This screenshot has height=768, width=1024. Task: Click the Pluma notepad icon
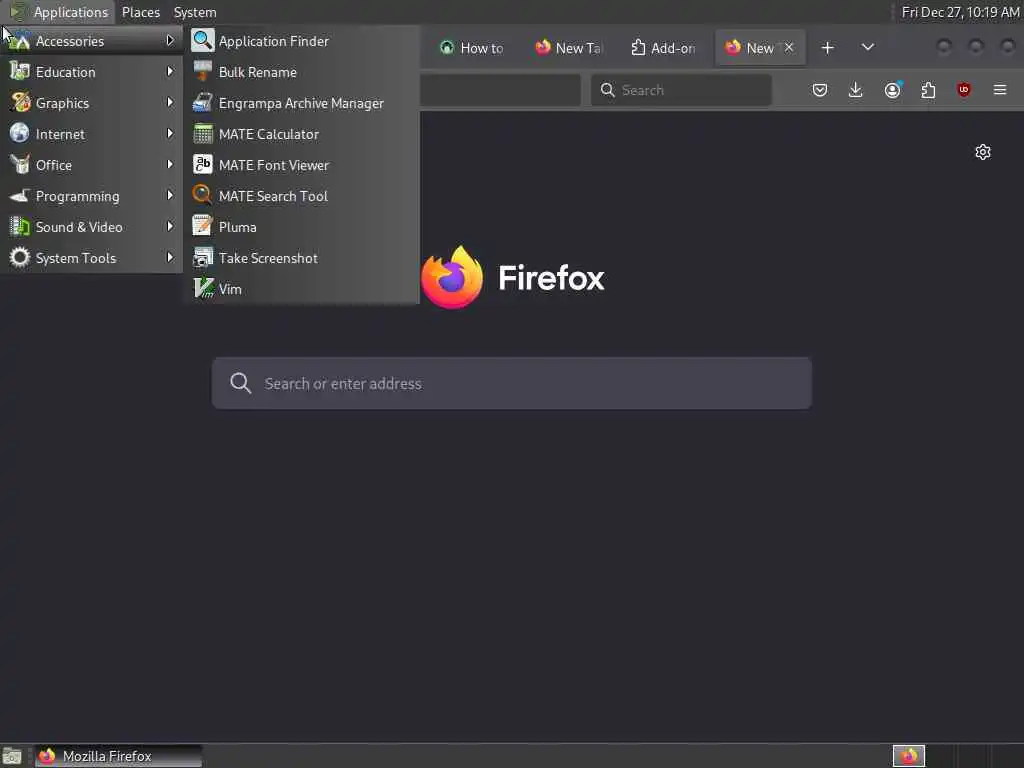202,226
